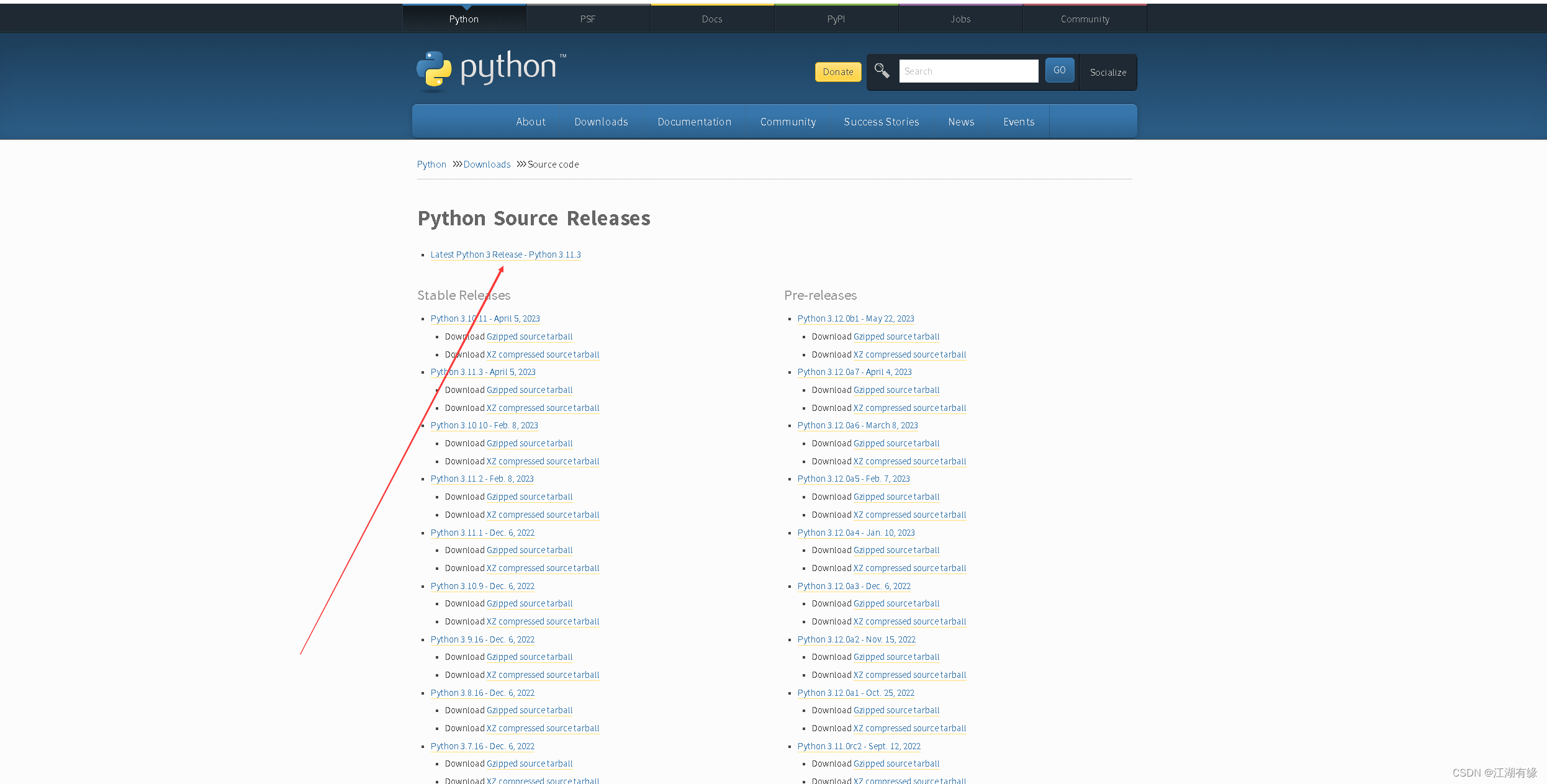Open Python 3.12.0a3 - Dec. 6, 2022 pre-release
This screenshot has width=1547, height=784.
point(854,586)
